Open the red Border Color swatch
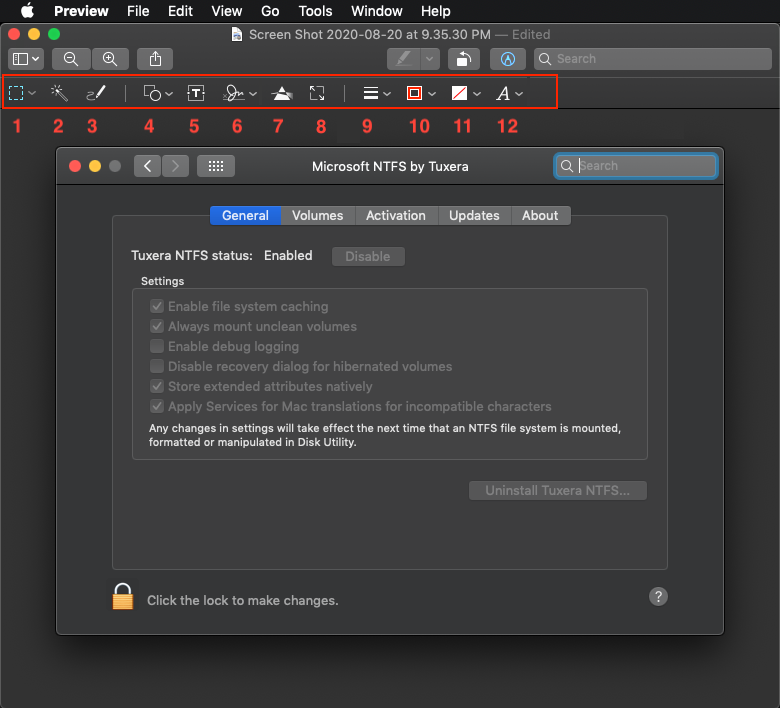The height and width of the screenshot is (708, 780). (x=420, y=93)
